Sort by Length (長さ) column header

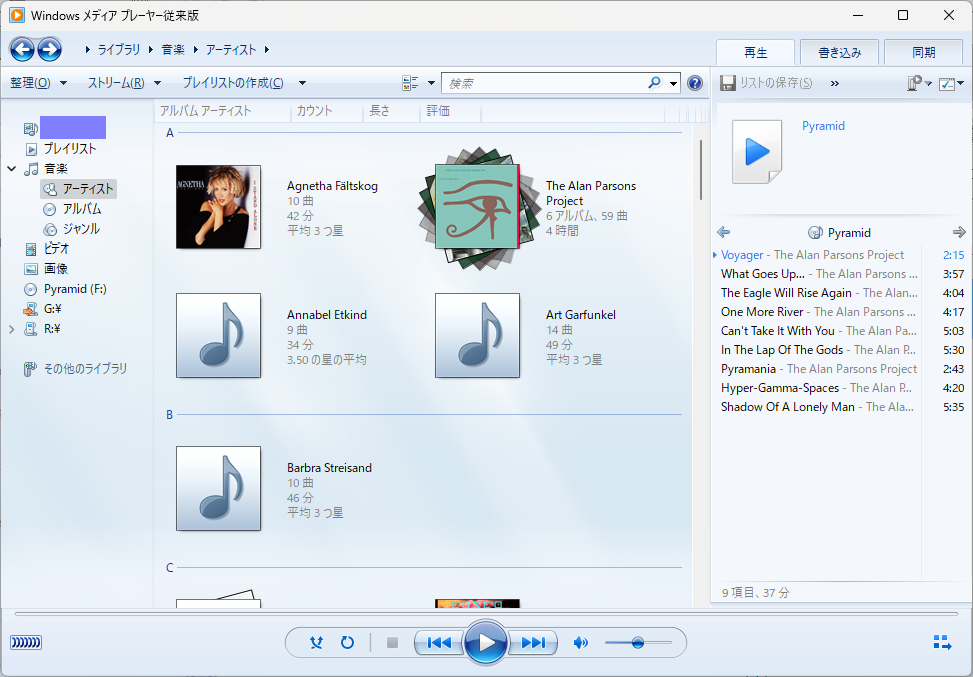(392, 110)
